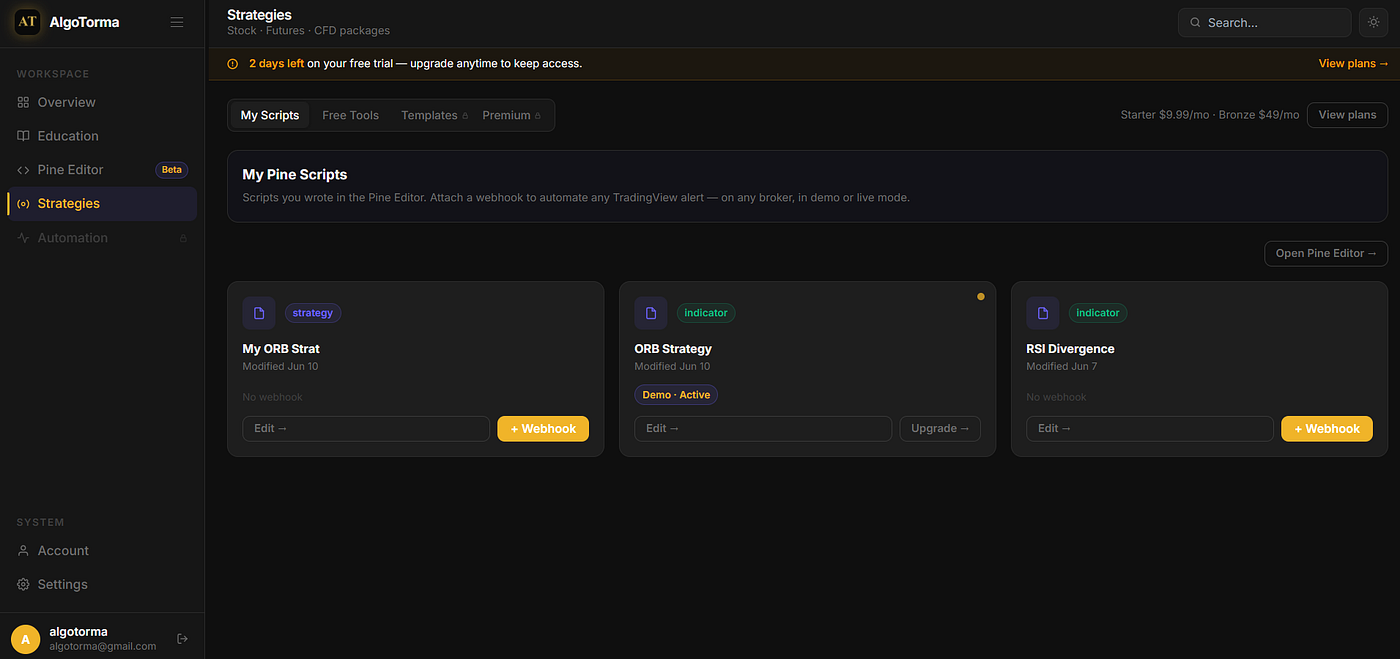The image size is (1400, 659).
Task: Open Pine Editor in sidebar
Action: (x=102, y=170)
